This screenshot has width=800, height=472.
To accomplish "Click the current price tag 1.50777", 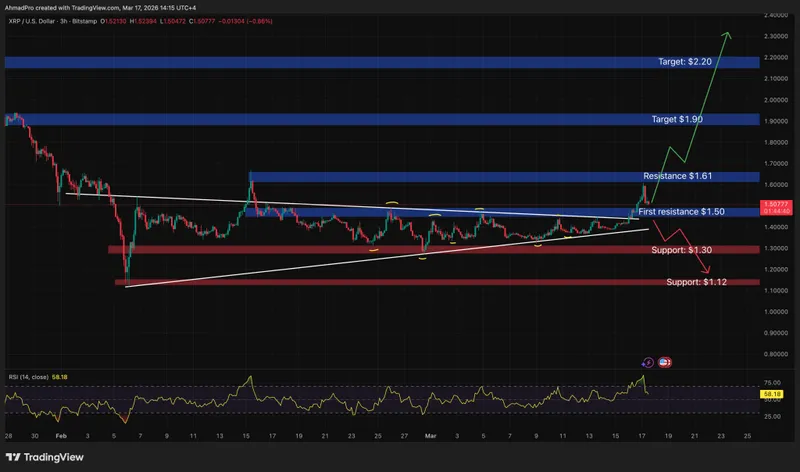I will [x=777, y=204].
